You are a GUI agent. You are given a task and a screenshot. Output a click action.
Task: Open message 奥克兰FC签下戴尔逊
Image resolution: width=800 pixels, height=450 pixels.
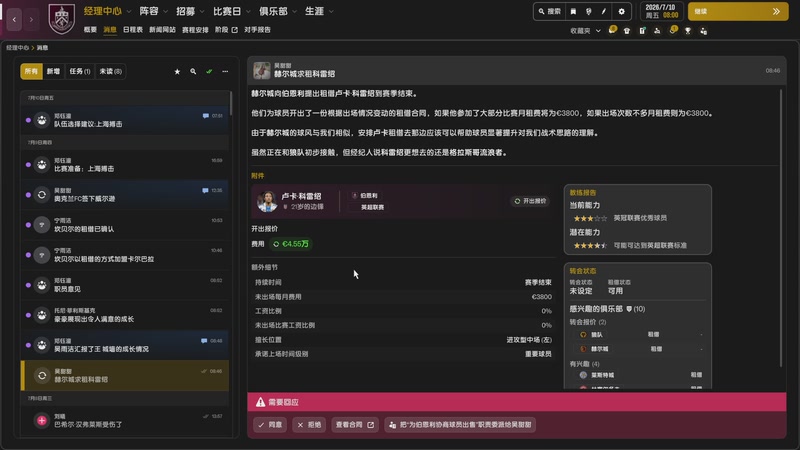pos(124,194)
